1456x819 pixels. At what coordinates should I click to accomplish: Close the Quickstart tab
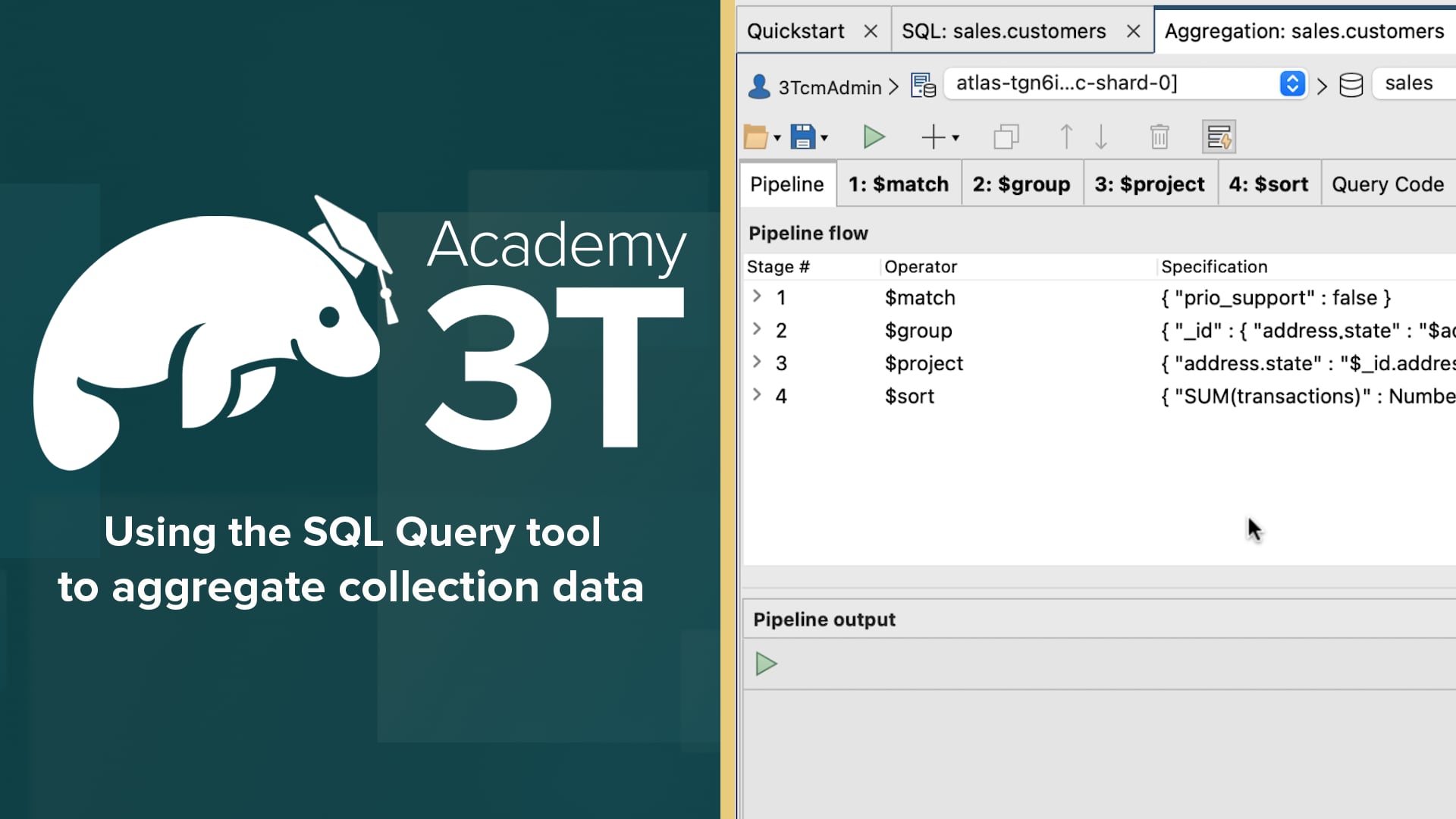tap(871, 31)
